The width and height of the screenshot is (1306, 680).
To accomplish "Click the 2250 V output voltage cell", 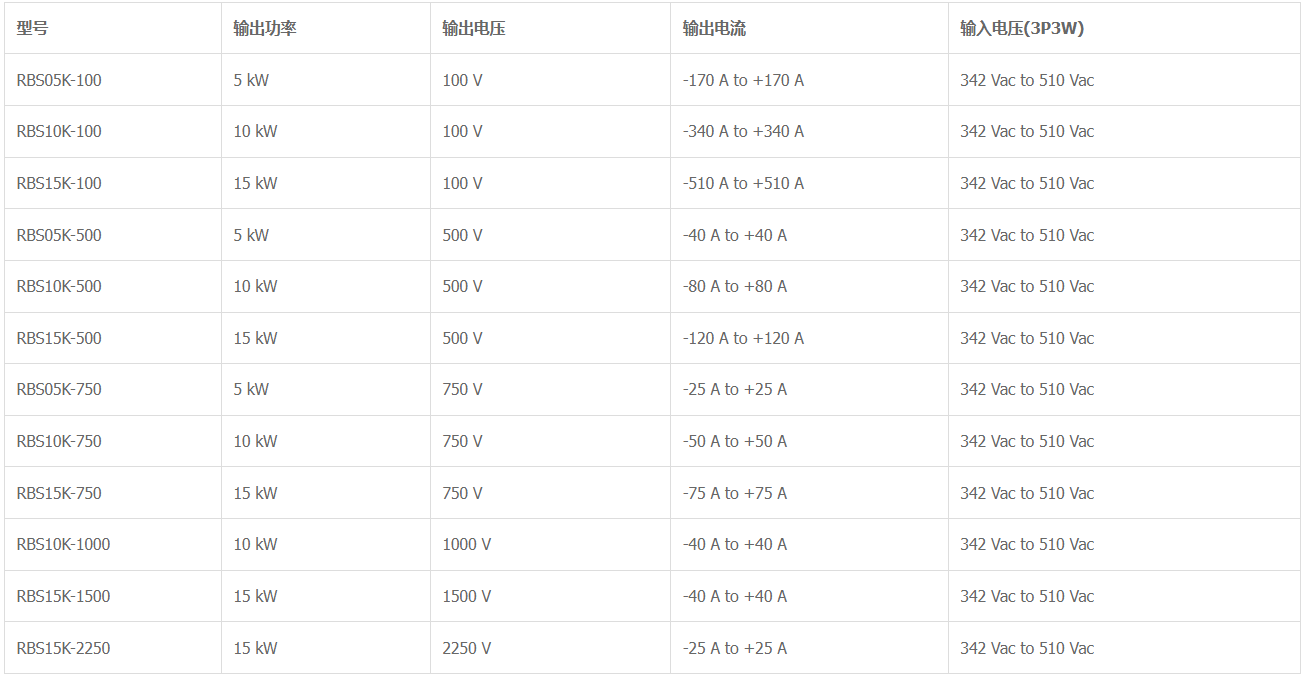I will click(x=467, y=648).
